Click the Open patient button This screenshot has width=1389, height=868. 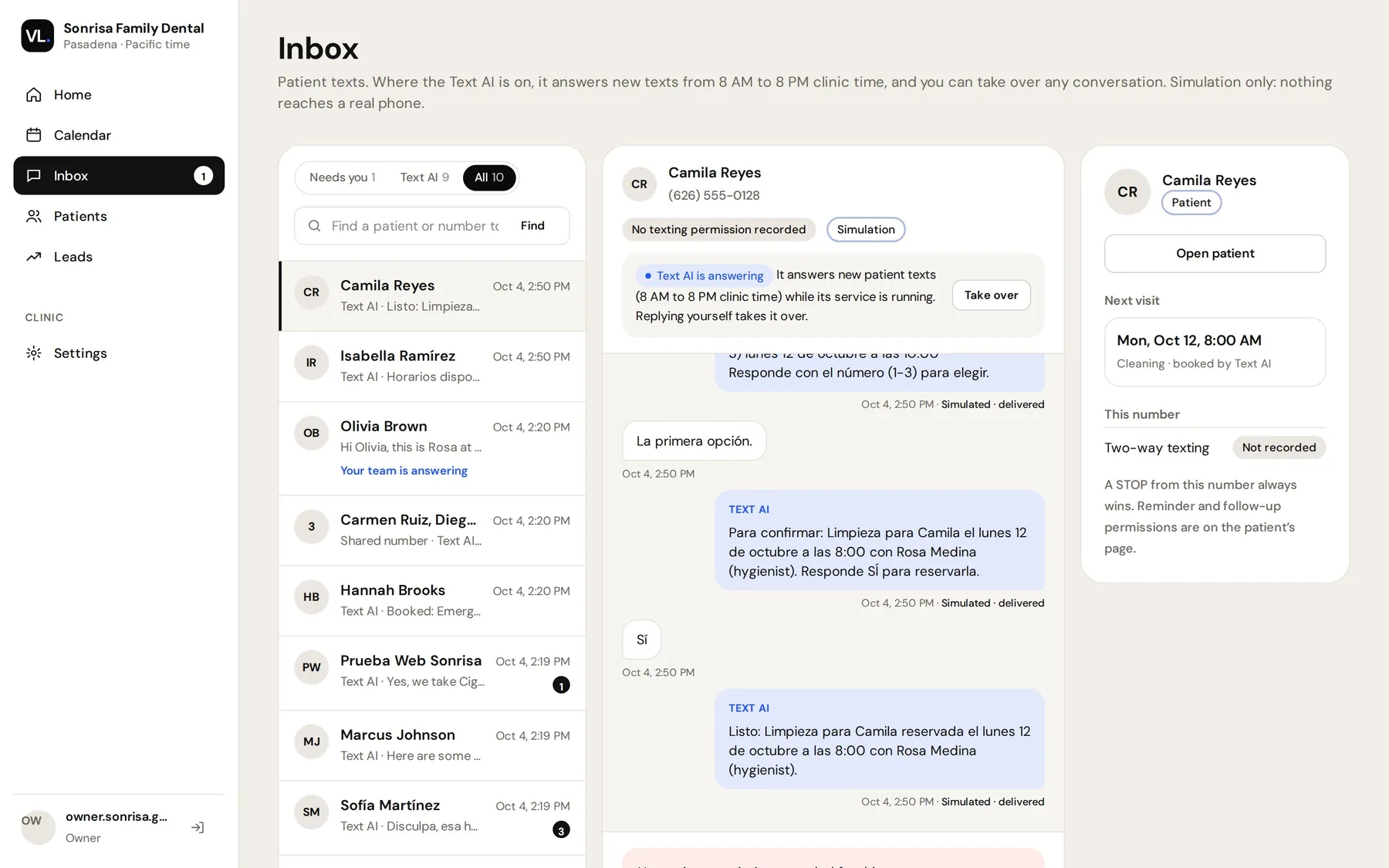[x=1215, y=253]
